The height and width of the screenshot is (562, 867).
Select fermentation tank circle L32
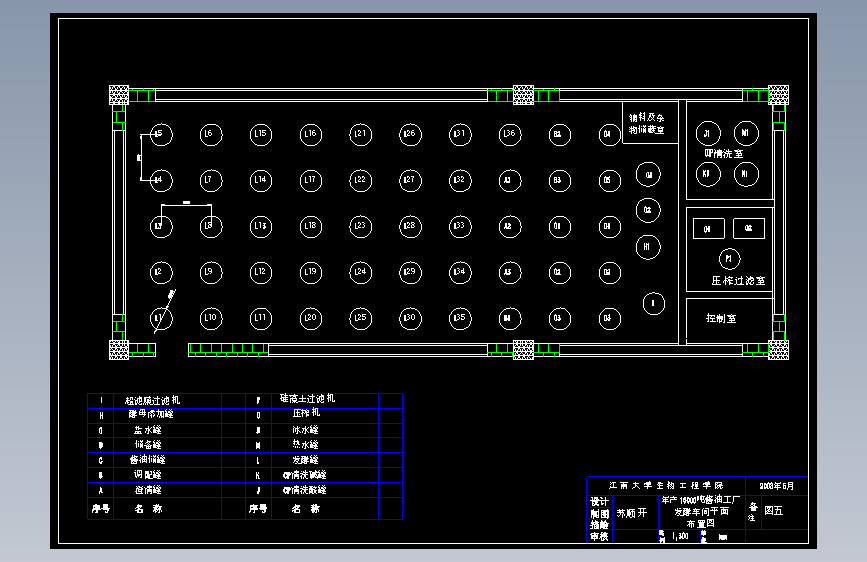(x=460, y=180)
